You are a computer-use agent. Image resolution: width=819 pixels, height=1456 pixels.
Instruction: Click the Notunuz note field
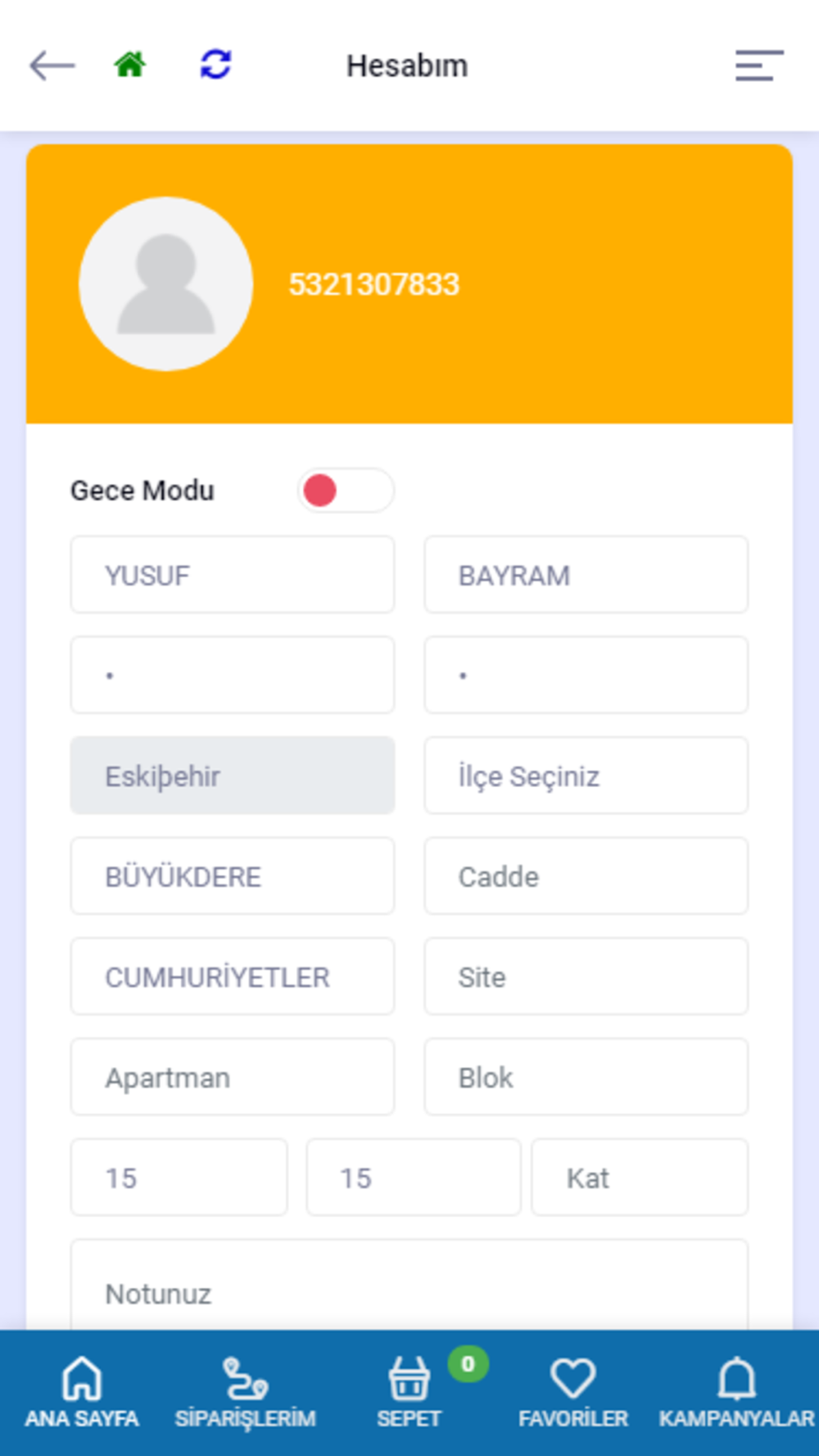click(409, 1287)
